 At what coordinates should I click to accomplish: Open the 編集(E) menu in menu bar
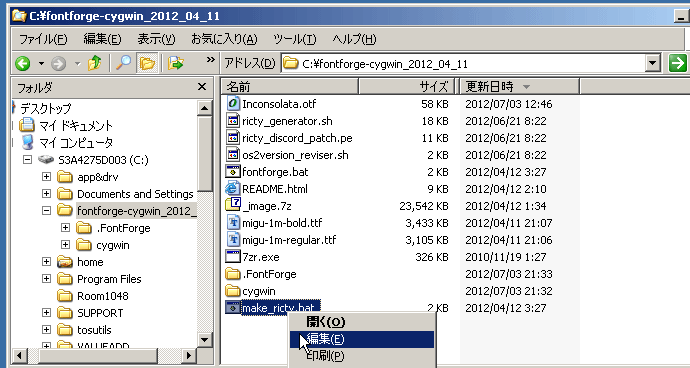[x=102, y=39]
